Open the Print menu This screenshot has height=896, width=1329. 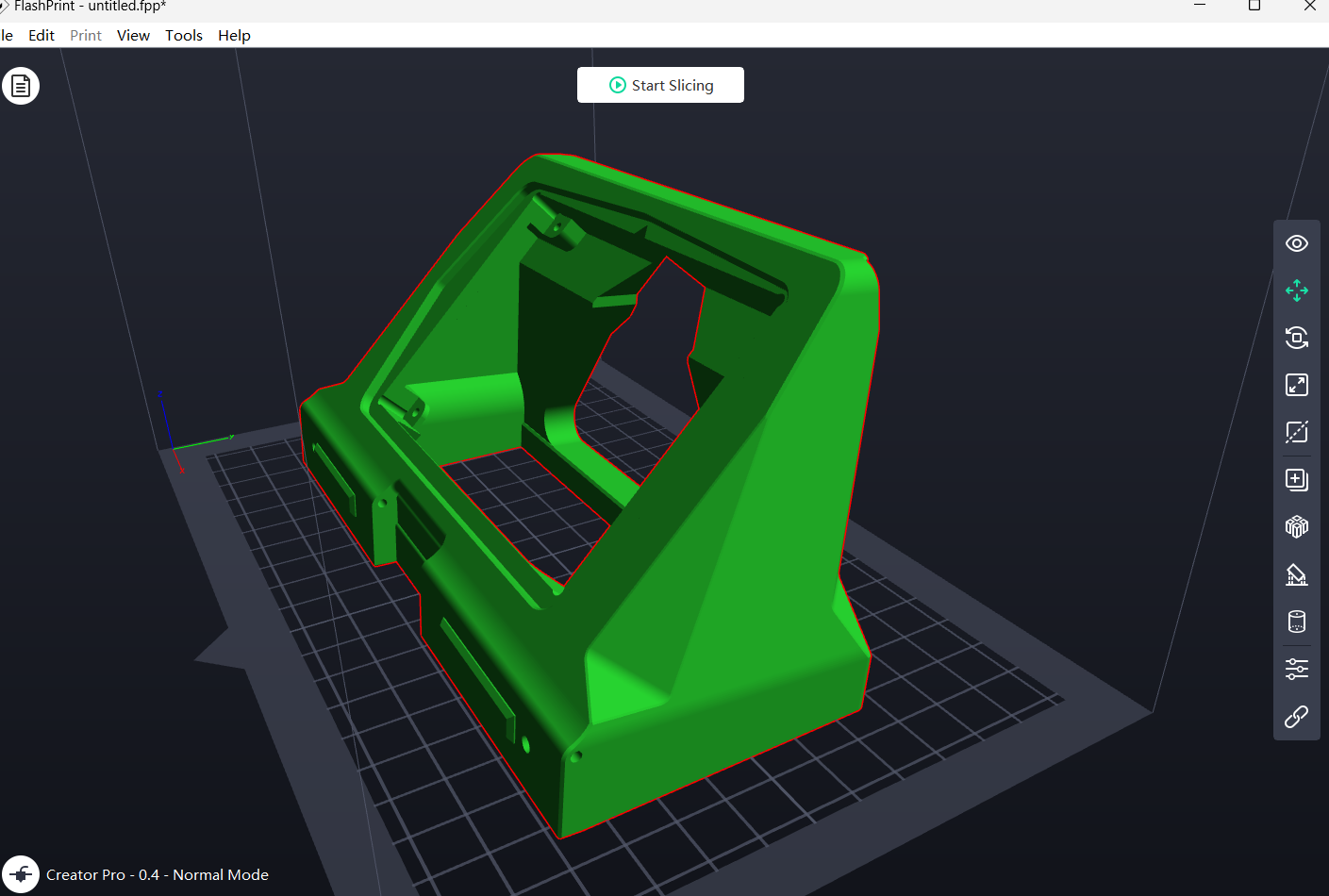(x=86, y=36)
